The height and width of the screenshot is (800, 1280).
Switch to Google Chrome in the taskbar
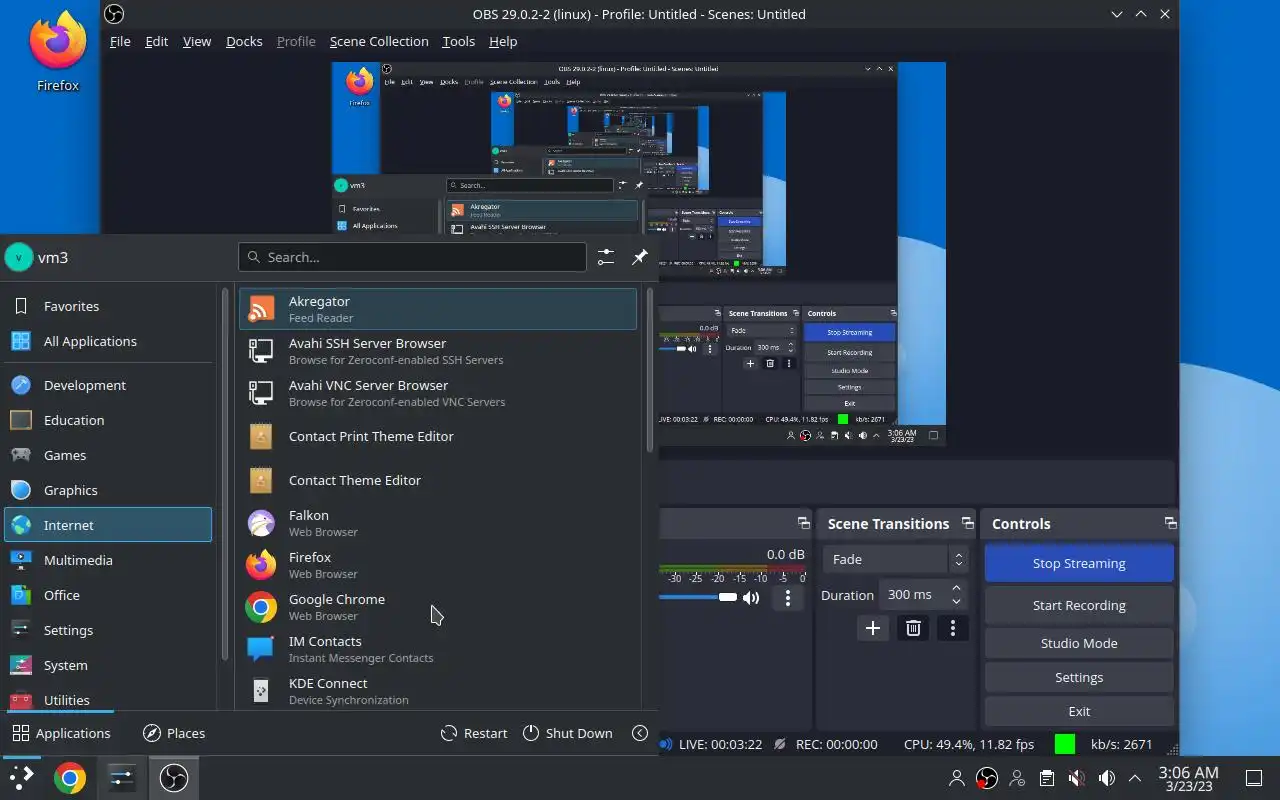point(69,778)
